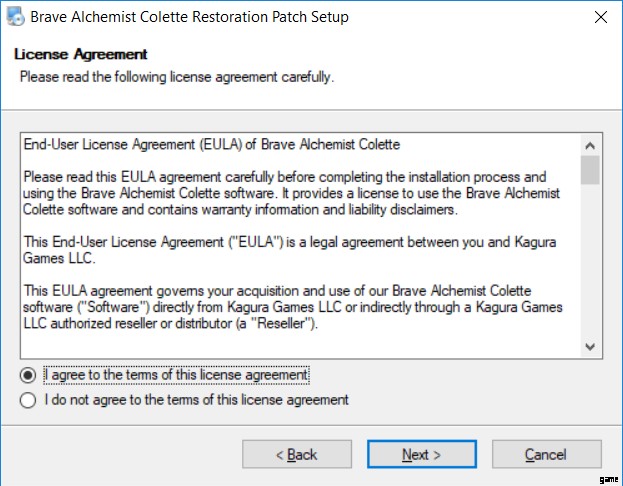Select the 'I agree' radio button

(29, 375)
